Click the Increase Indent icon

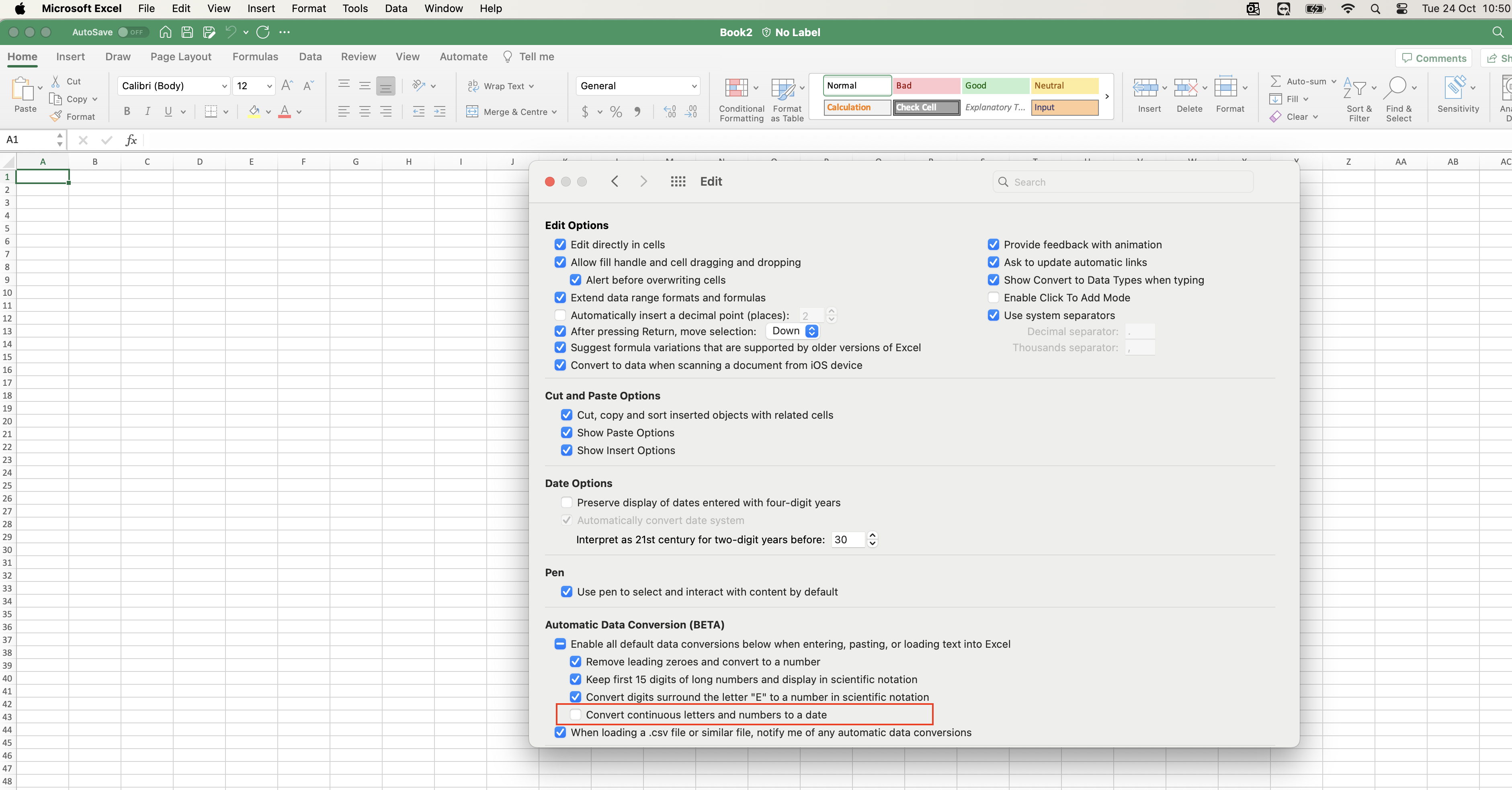[440, 112]
